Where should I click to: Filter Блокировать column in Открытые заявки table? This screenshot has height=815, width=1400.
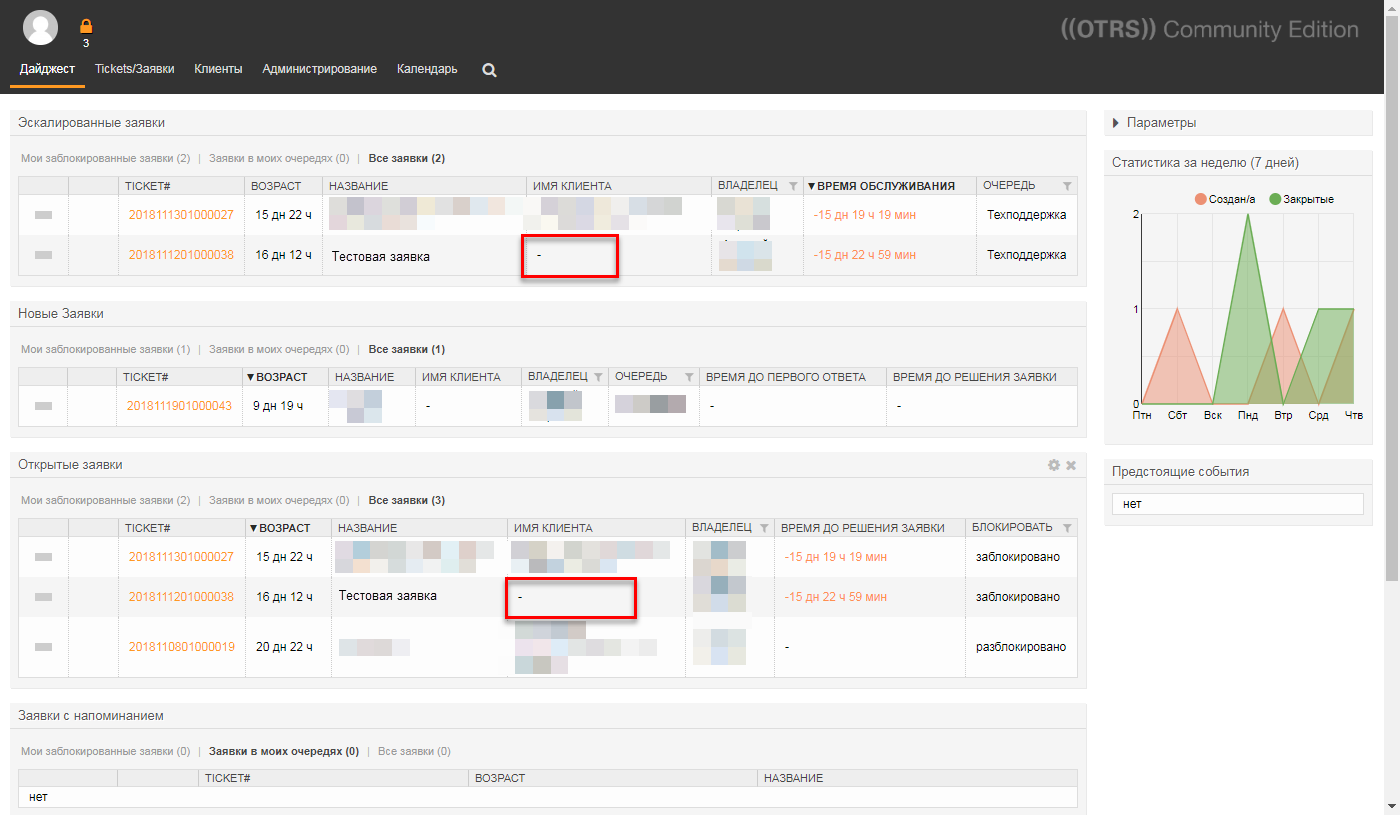[x=1067, y=528]
